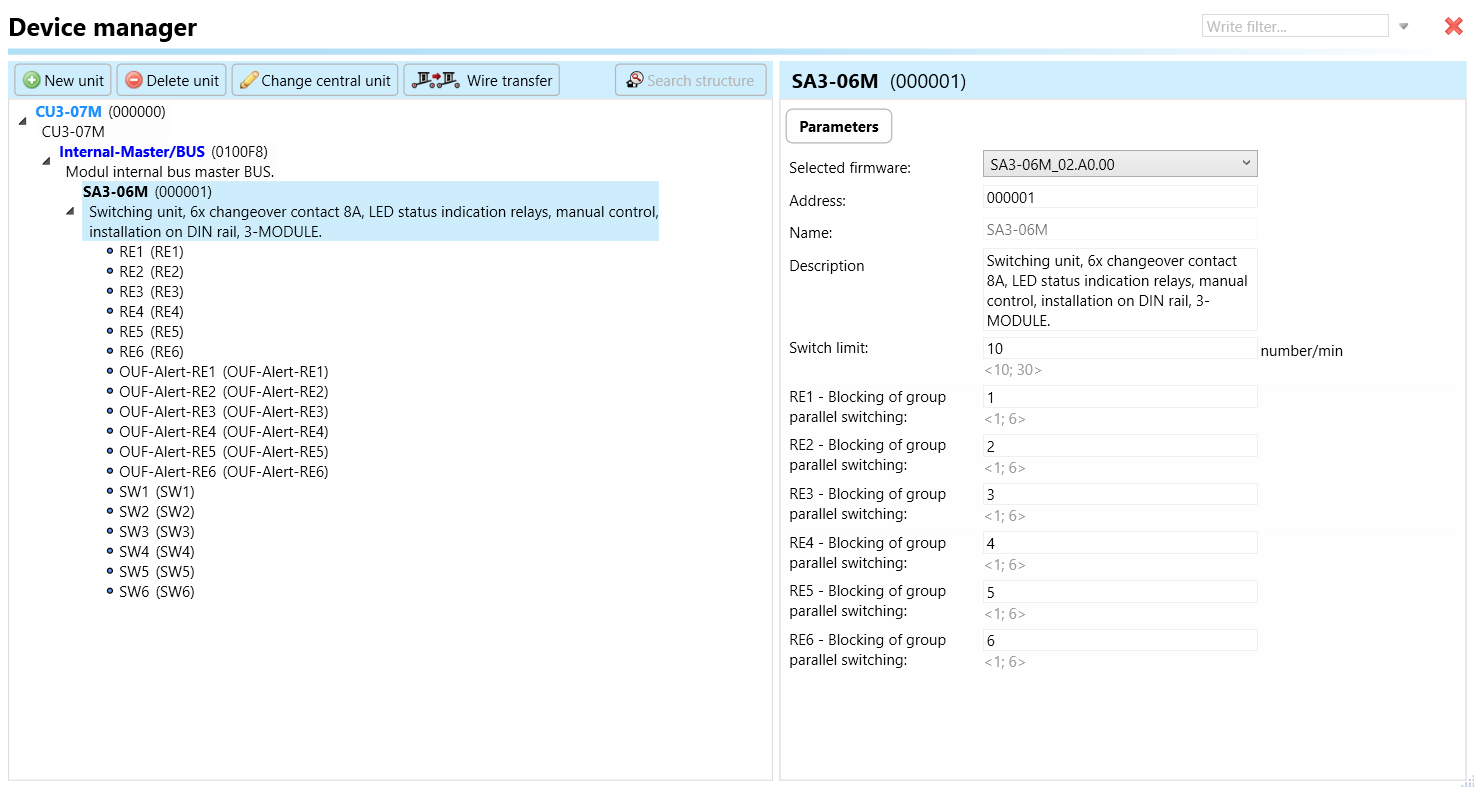Open the Selected firmware dropdown
This screenshot has width=1478, height=787.
click(x=1119, y=164)
